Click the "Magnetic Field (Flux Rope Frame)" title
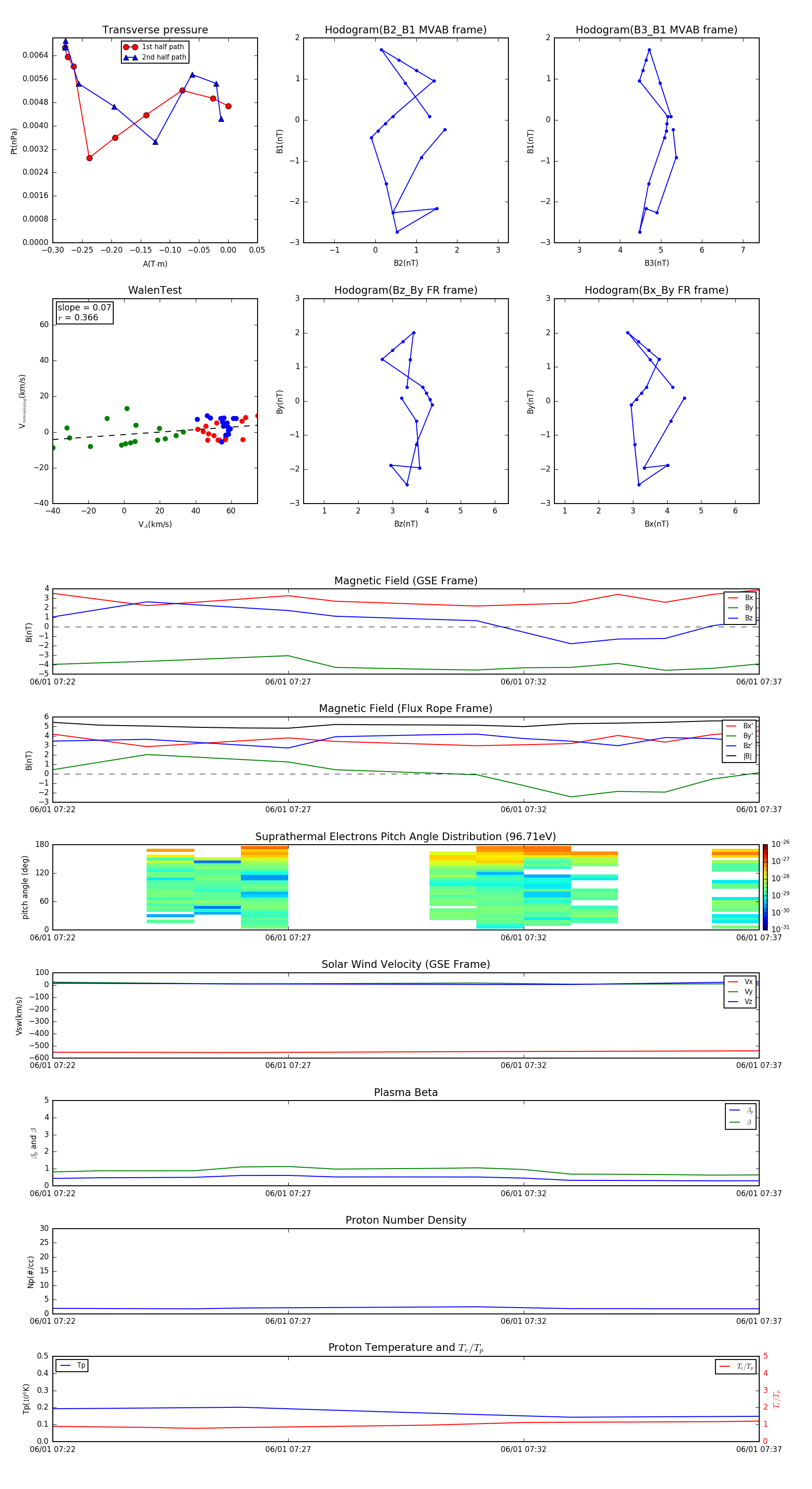812x1489 pixels. pyautogui.click(x=406, y=709)
